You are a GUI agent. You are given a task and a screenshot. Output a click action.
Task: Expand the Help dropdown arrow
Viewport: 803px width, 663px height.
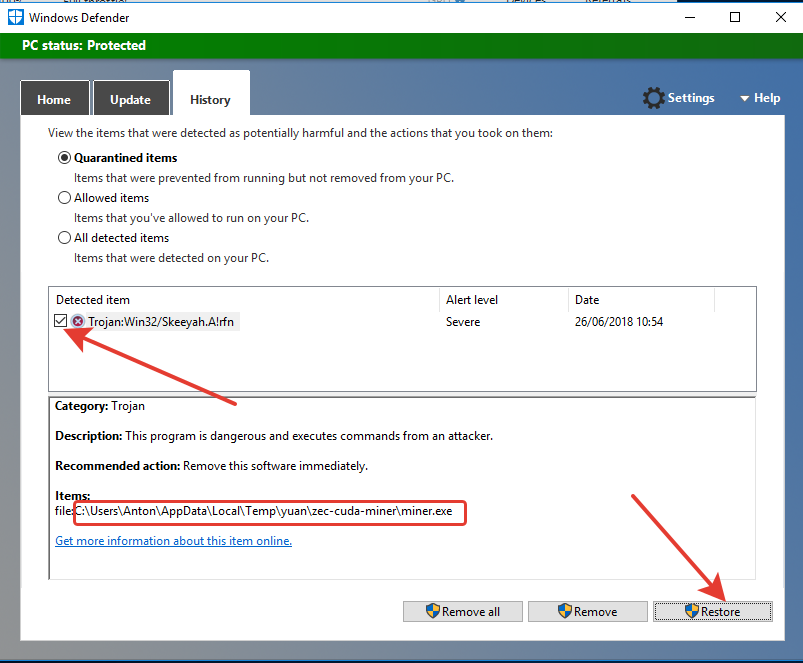(745, 98)
